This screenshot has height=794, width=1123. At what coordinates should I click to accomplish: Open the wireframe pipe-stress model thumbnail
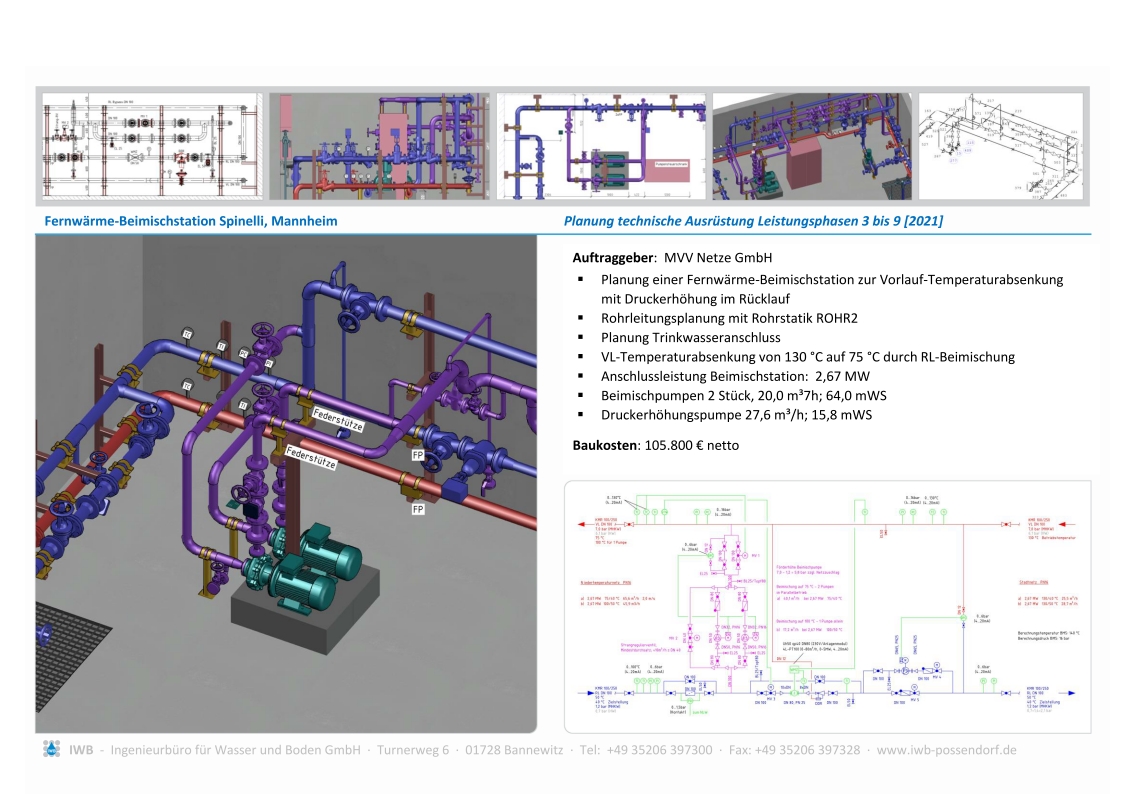(x=1000, y=147)
